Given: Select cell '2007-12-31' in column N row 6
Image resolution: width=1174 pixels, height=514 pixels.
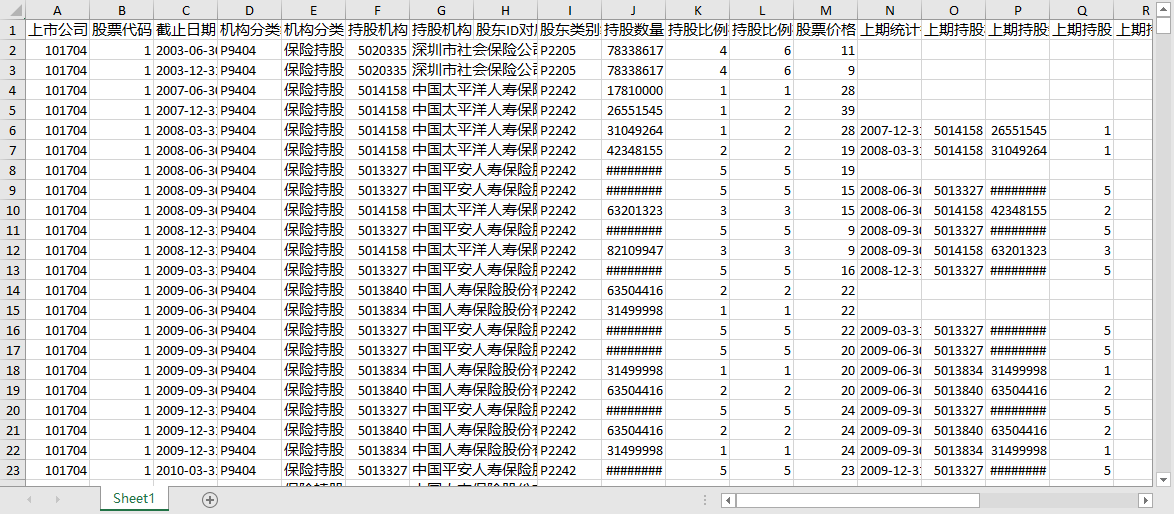Looking at the screenshot, I should pyautogui.click(x=889, y=130).
